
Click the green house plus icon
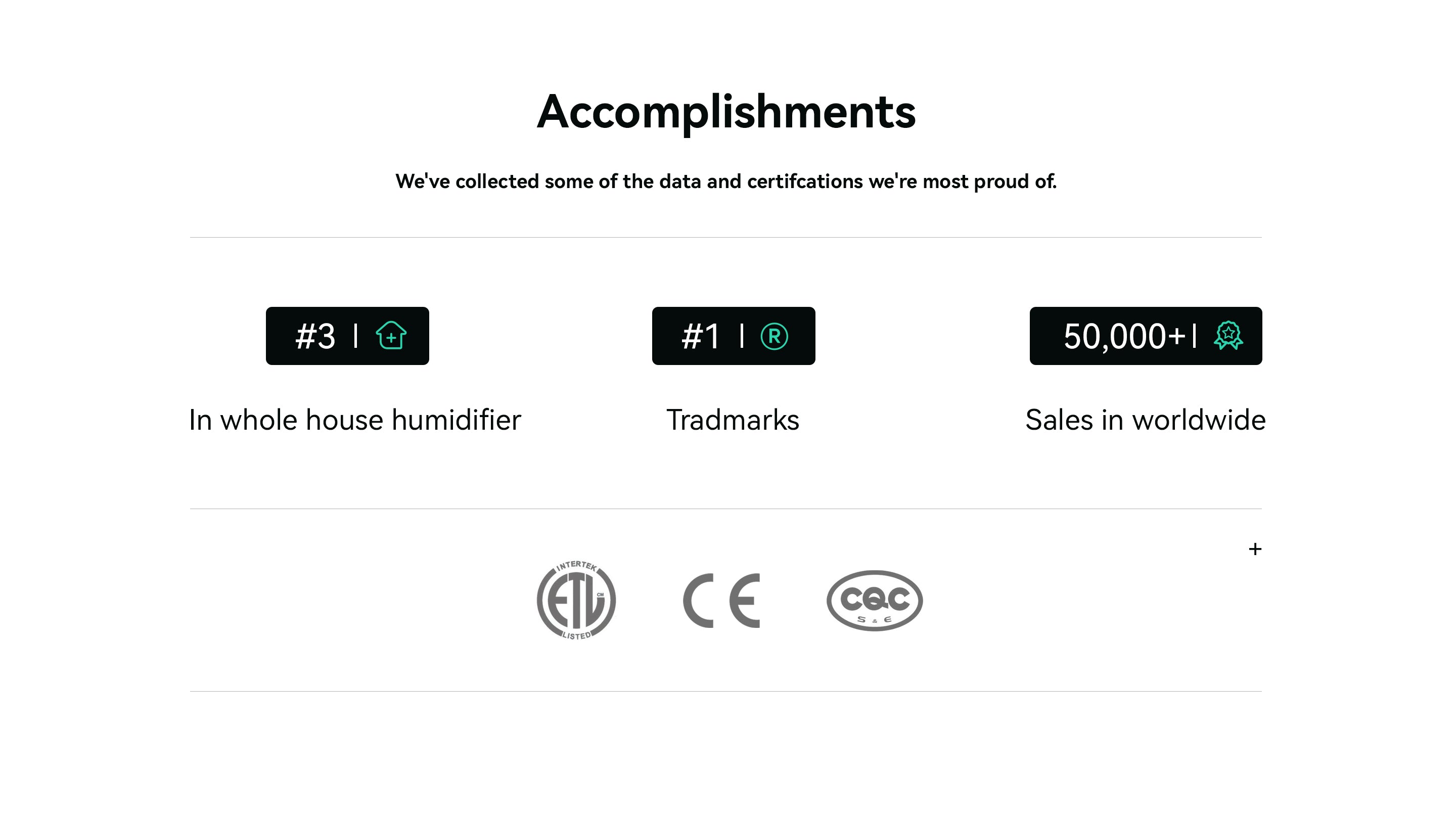point(391,336)
